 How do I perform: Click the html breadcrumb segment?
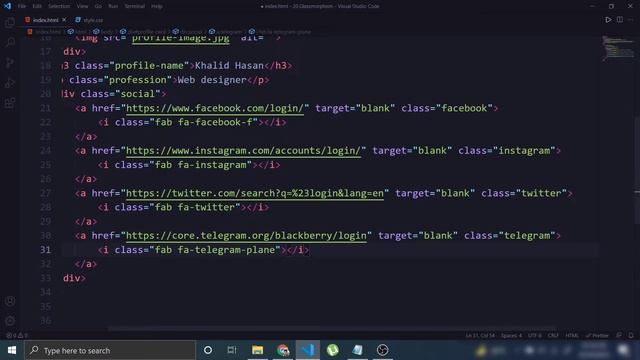pyautogui.click(x=78, y=31)
